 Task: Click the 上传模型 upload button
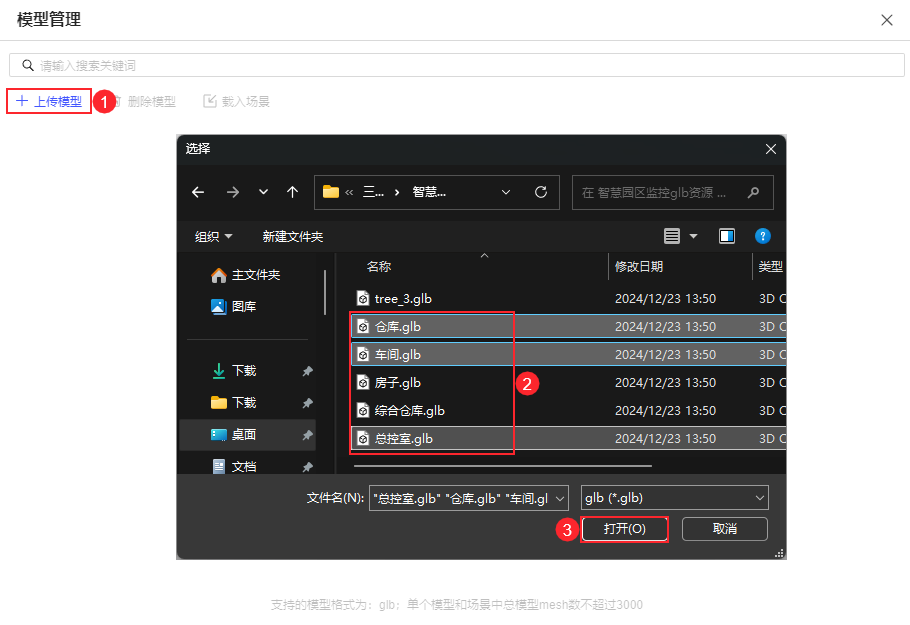[49, 101]
